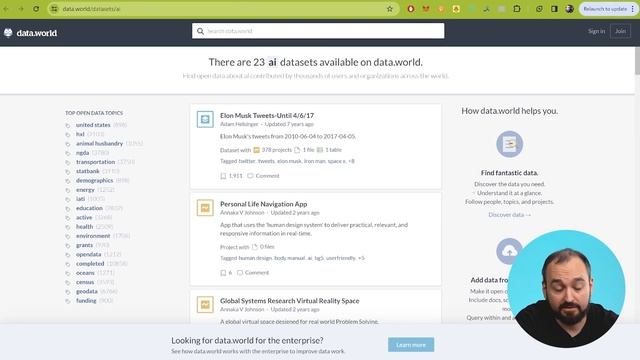Screen dimensions: 640x360
Task: Open the completed topic
Action: pyautogui.click(x=90, y=264)
